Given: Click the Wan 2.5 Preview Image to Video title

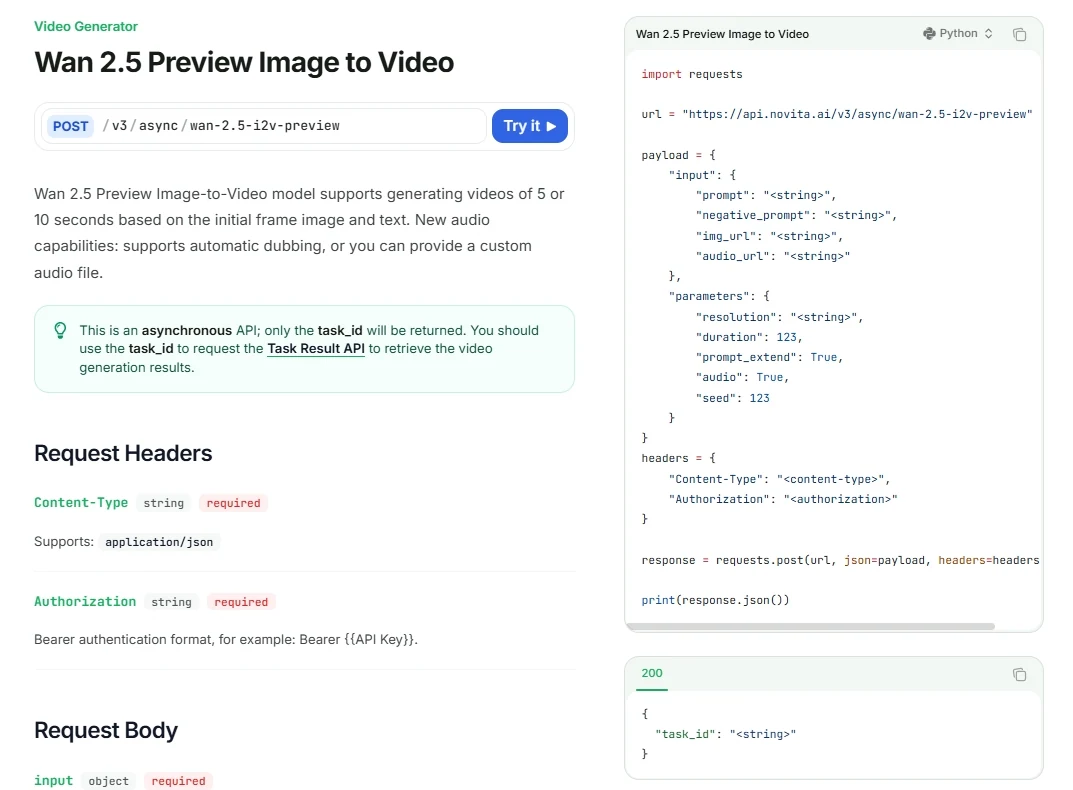Looking at the screenshot, I should (244, 62).
